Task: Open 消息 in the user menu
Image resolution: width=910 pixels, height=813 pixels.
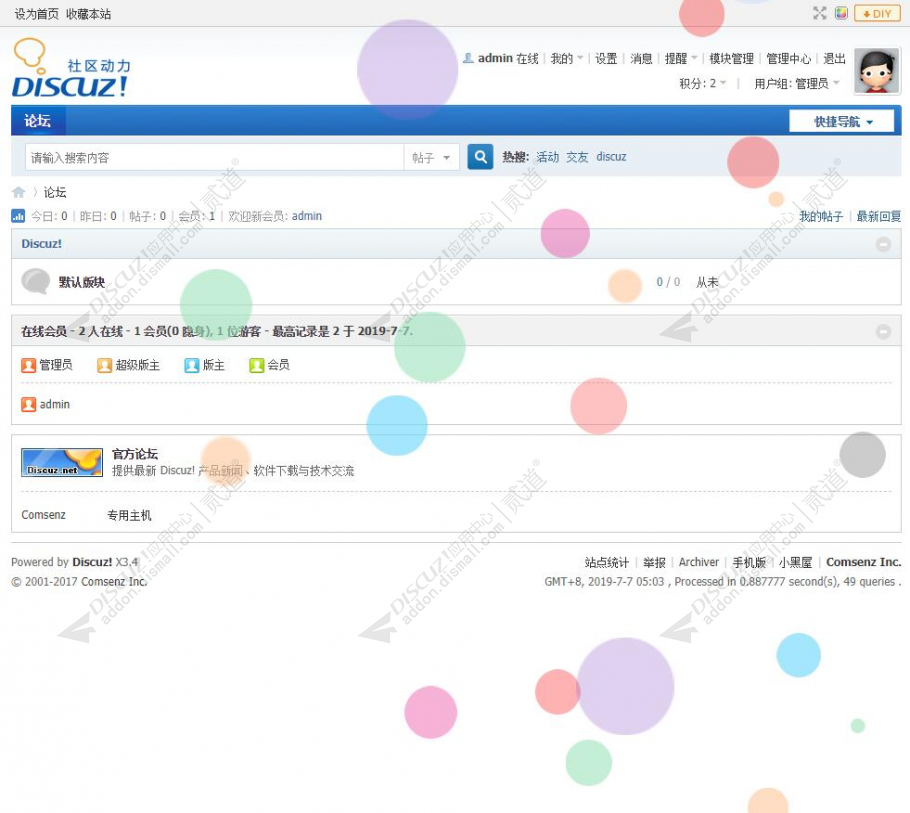Action: pyautogui.click(x=641, y=59)
